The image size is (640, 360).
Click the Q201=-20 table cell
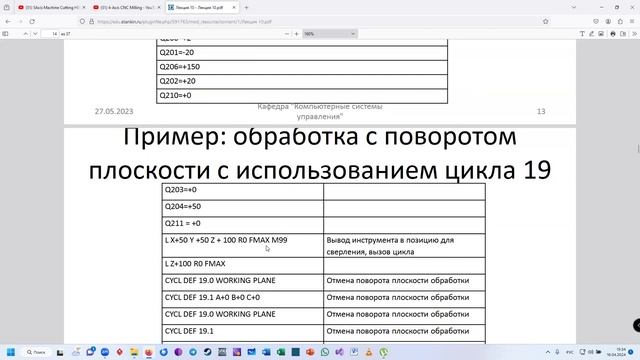[x=302, y=53]
